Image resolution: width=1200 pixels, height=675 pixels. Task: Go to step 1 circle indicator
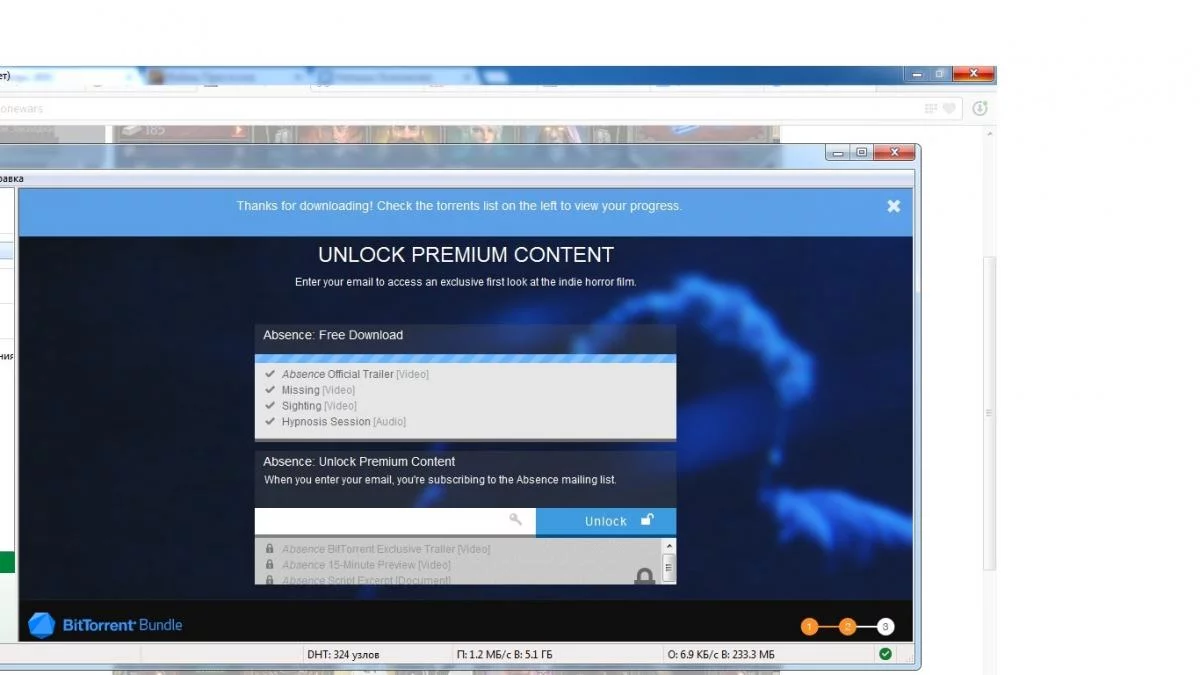pos(809,627)
